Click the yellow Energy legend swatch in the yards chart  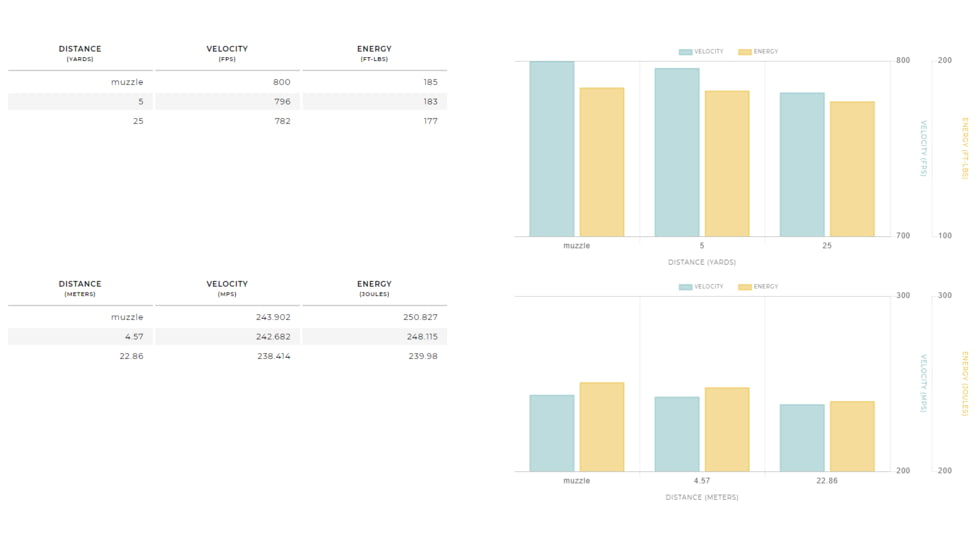(x=745, y=52)
